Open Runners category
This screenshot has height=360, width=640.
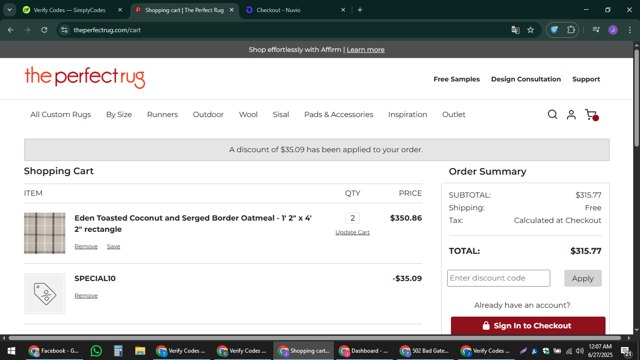(x=162, y=115)
